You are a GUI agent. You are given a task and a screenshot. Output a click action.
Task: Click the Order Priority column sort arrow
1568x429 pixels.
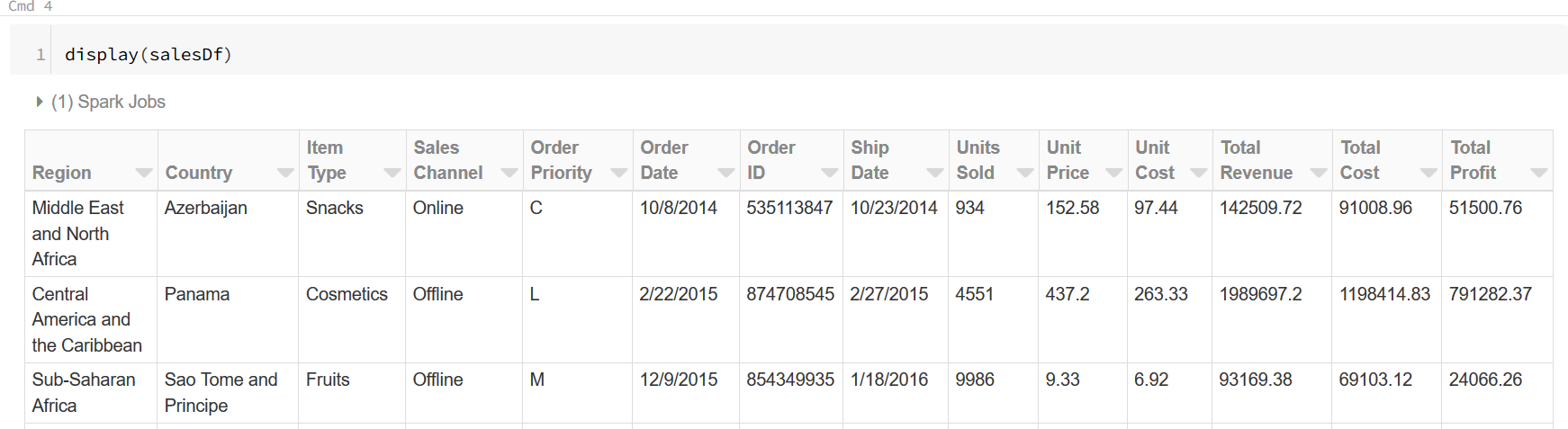[619, 173]
